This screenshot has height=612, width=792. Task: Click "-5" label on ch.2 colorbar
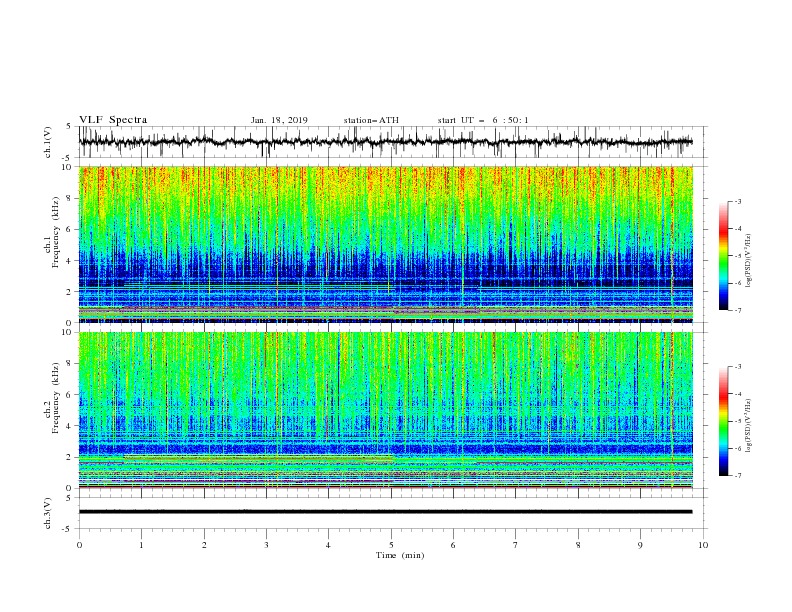[737, 421]
